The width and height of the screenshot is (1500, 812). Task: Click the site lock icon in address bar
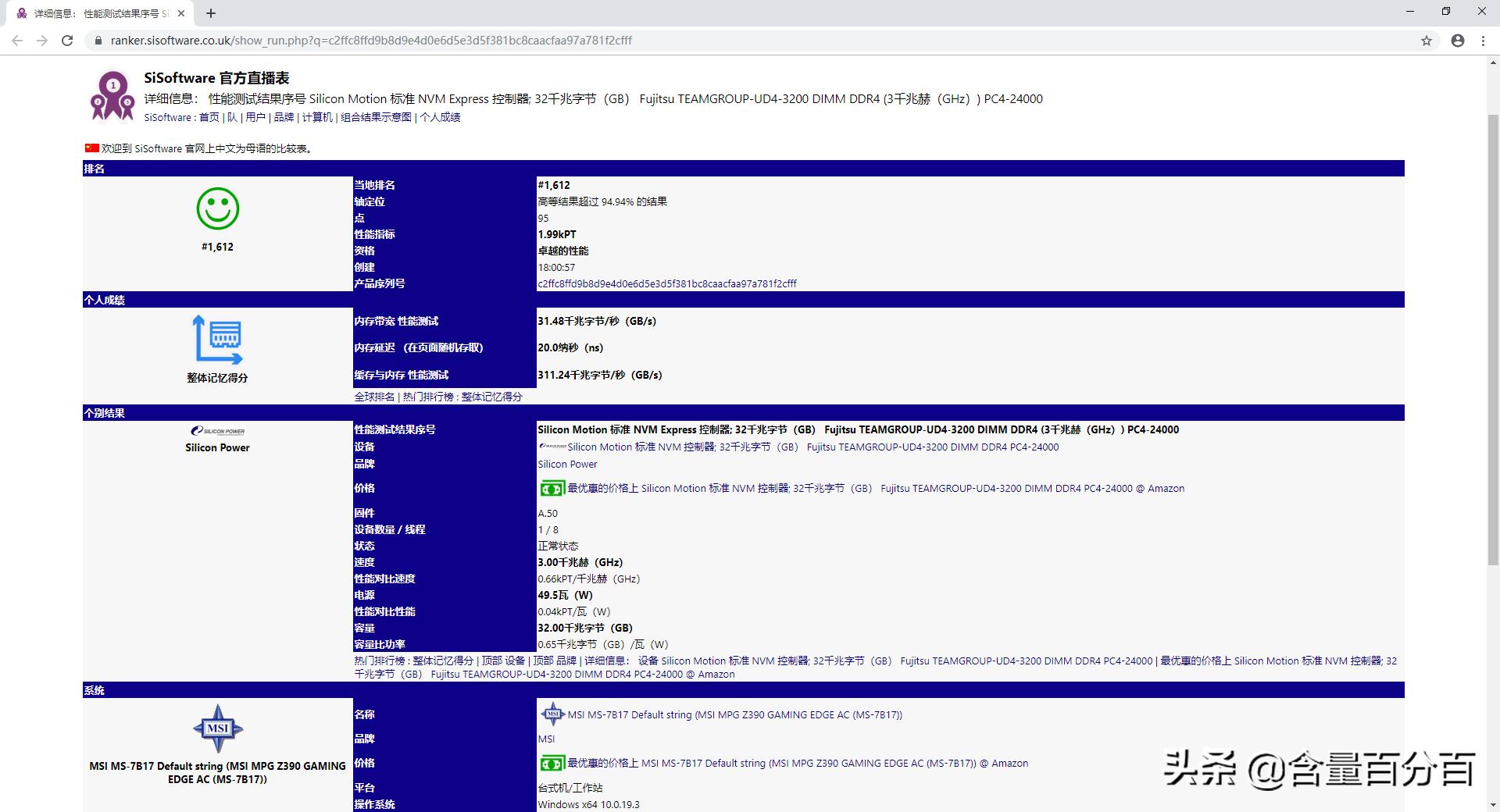[x=98, y=41]
